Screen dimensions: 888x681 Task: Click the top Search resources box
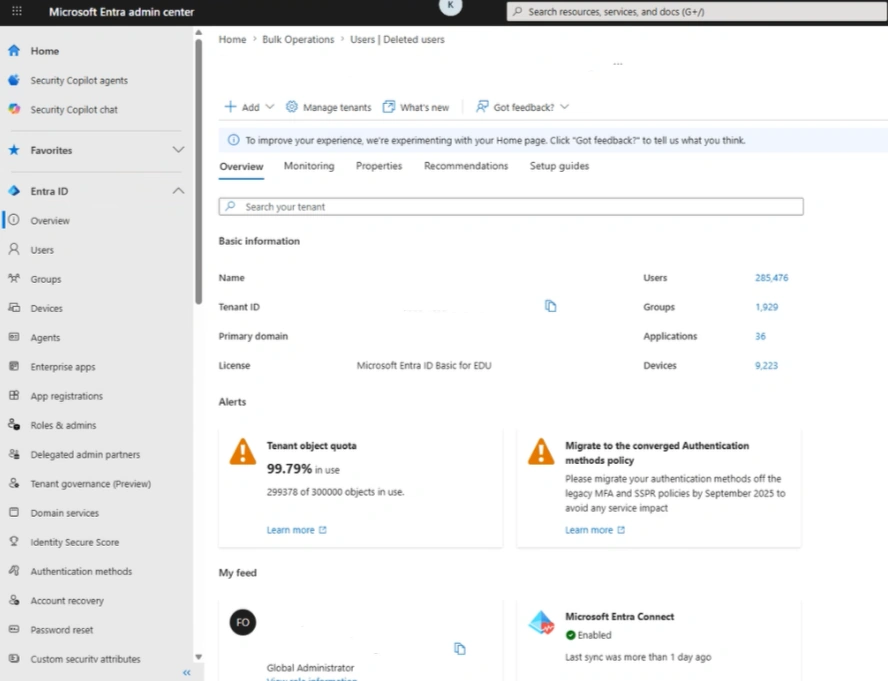tap(697, 11)
